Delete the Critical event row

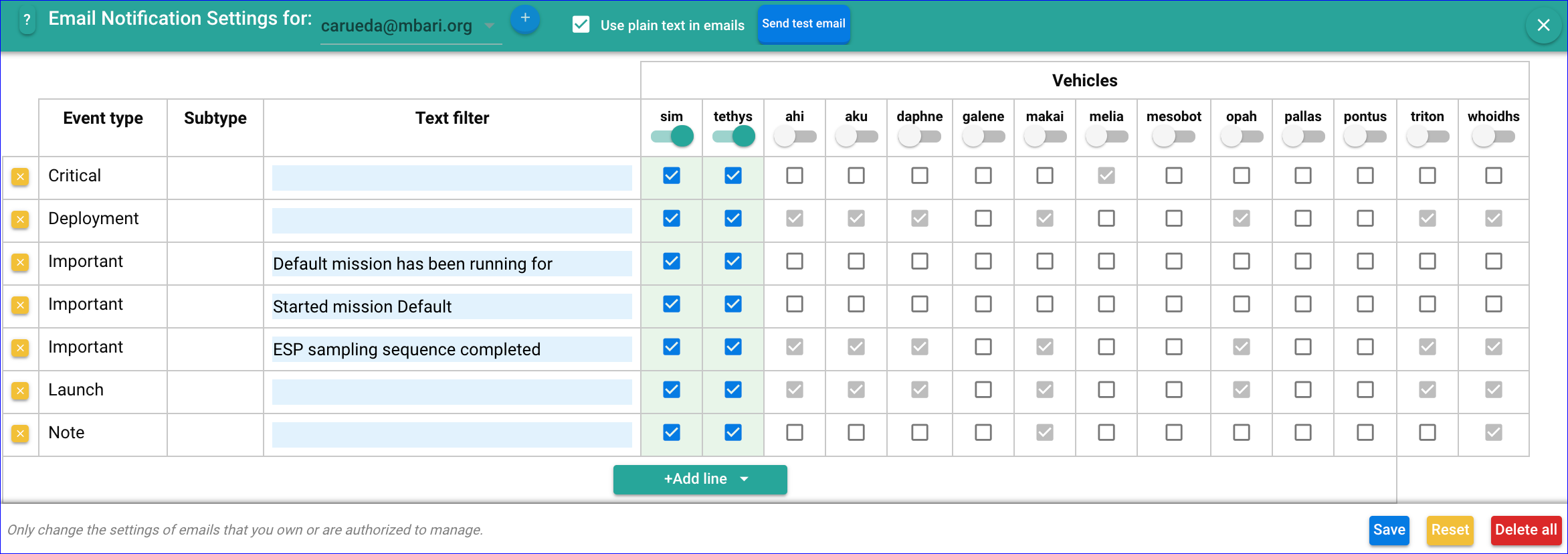click(20, 177)
